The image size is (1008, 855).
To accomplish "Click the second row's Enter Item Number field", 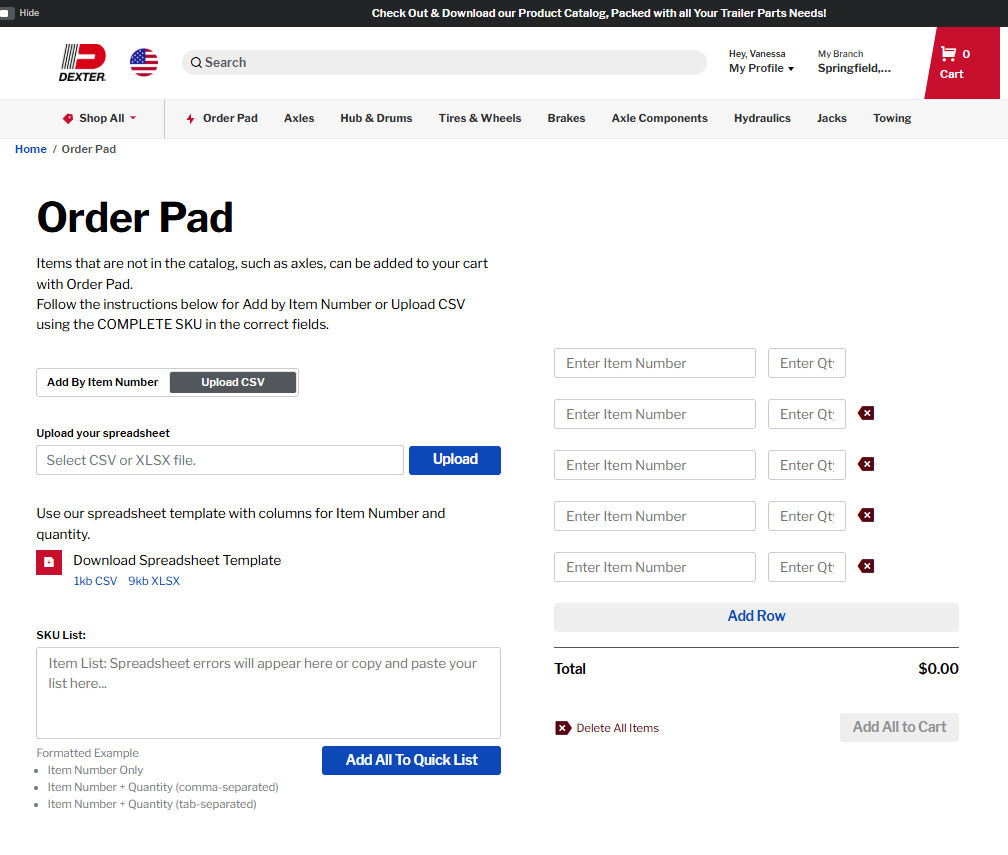I will [x=654, y=414].
